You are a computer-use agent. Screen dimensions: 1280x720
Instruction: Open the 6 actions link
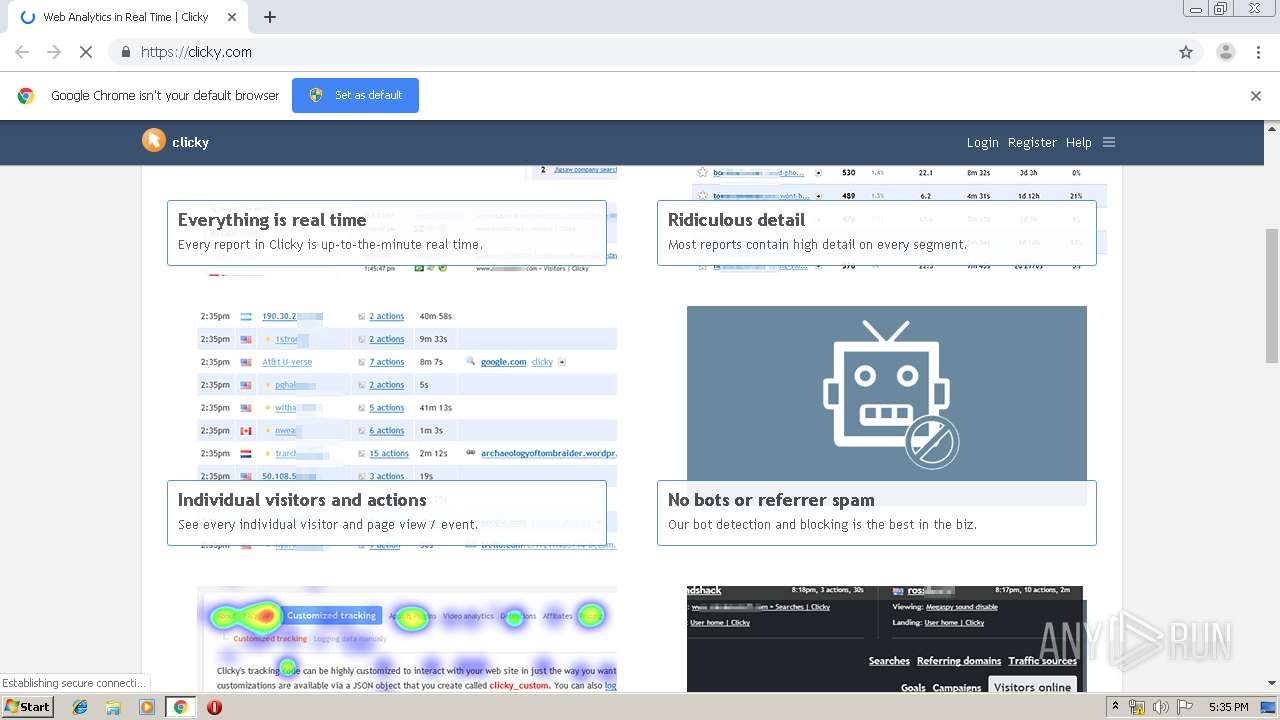click(387, 431)
